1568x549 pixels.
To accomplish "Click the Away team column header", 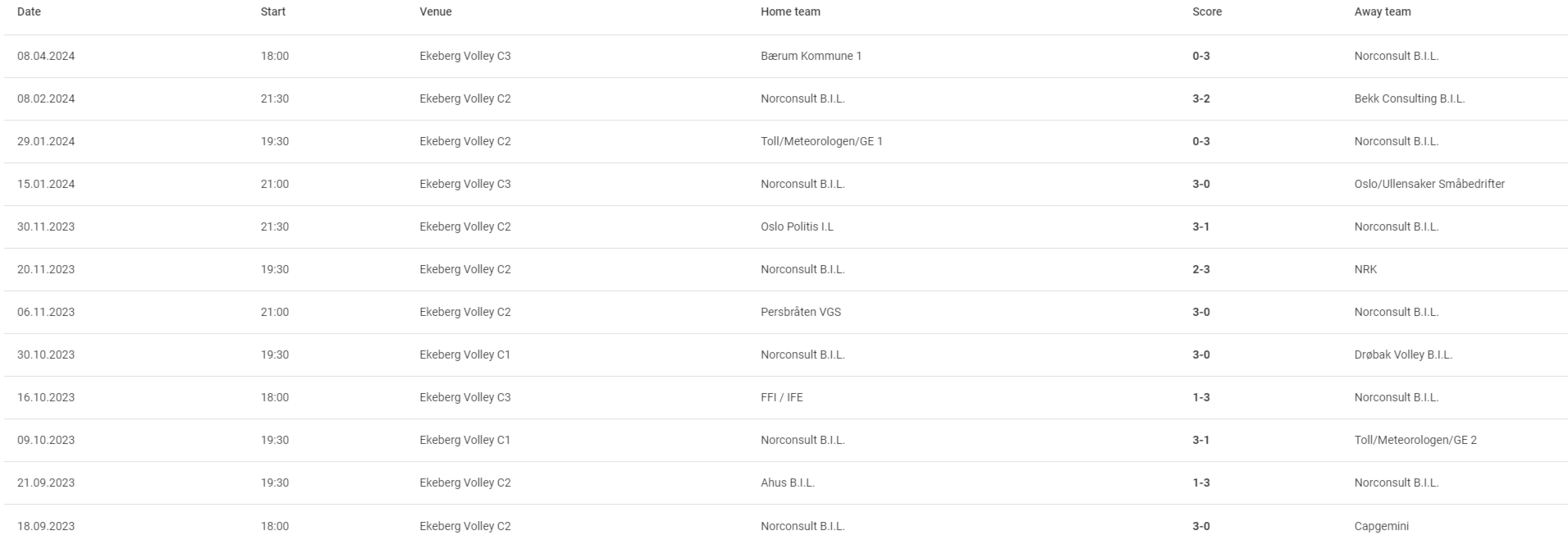I will click(1383, 11).
